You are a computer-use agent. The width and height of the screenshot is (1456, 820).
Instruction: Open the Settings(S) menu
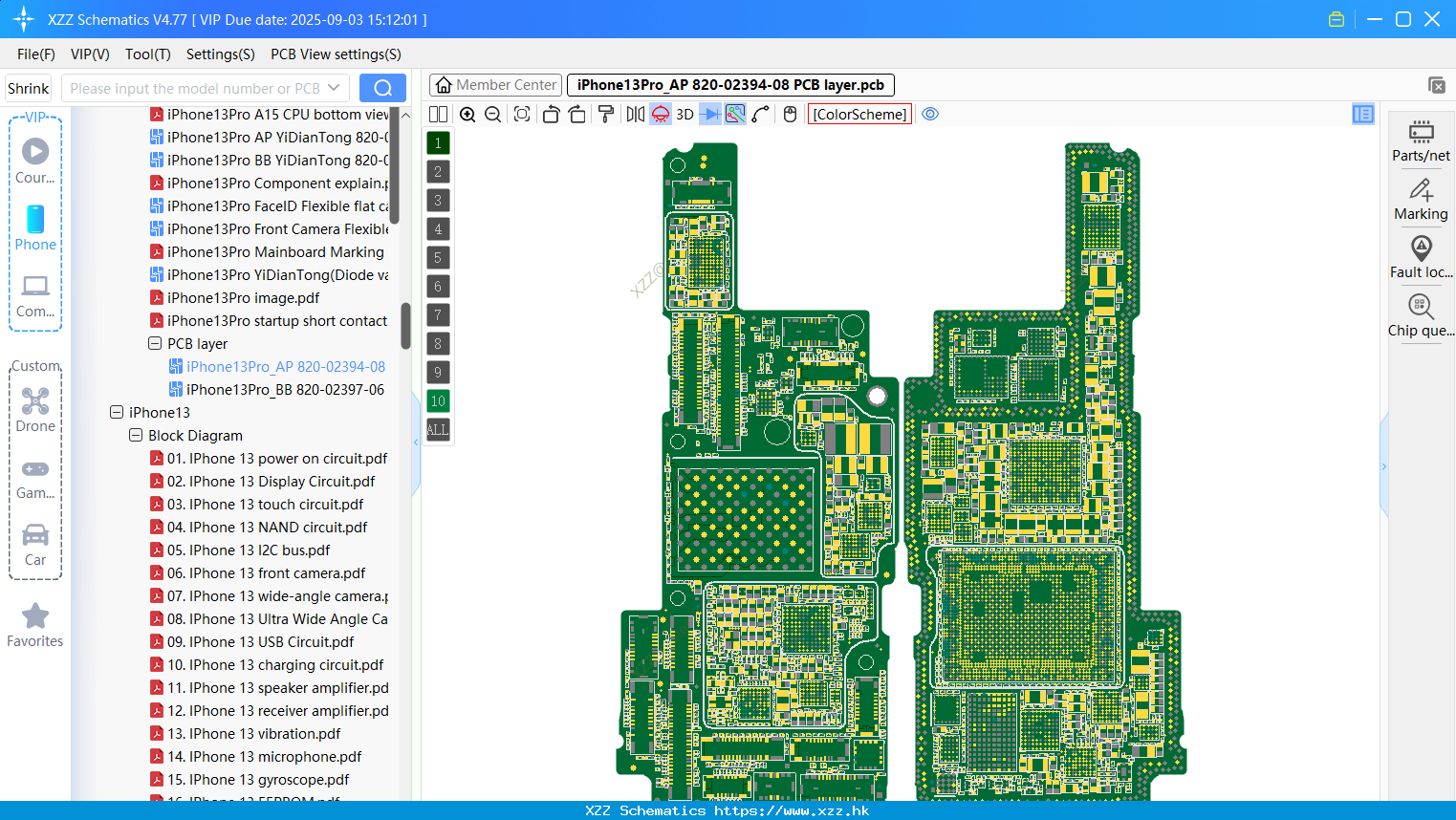(221, 54)
